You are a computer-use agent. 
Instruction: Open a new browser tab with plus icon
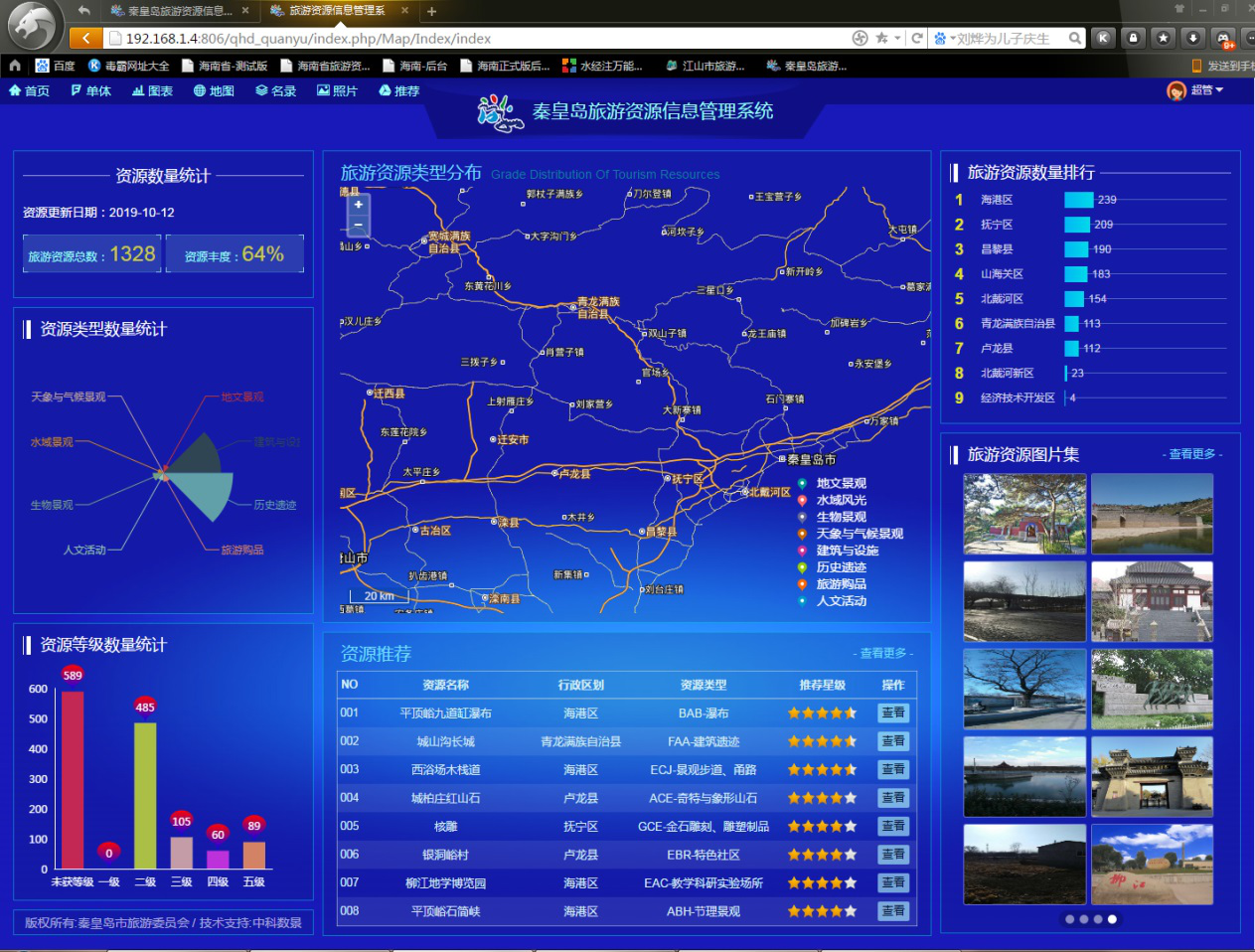(x=431, y=11)
